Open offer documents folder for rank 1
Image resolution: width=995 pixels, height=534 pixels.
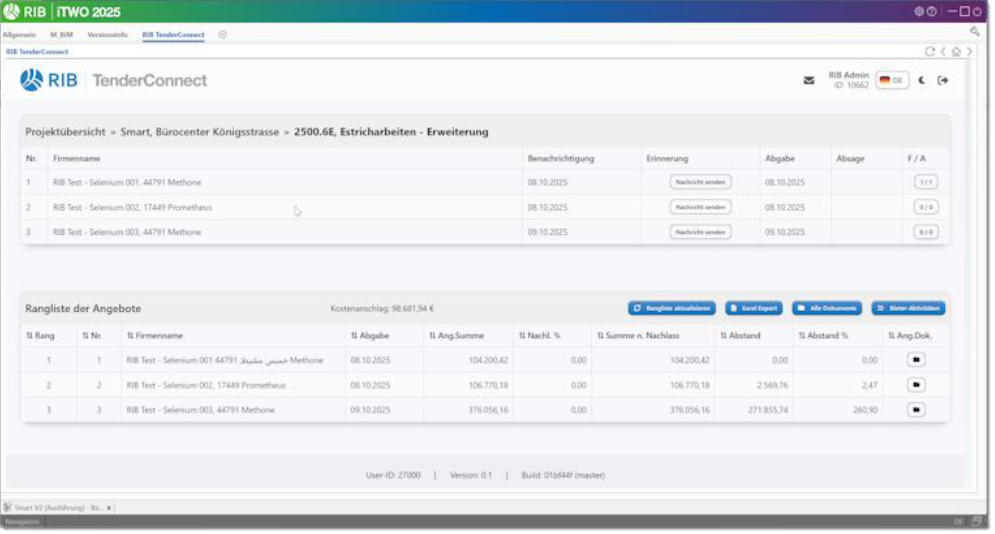pos(917,359)
